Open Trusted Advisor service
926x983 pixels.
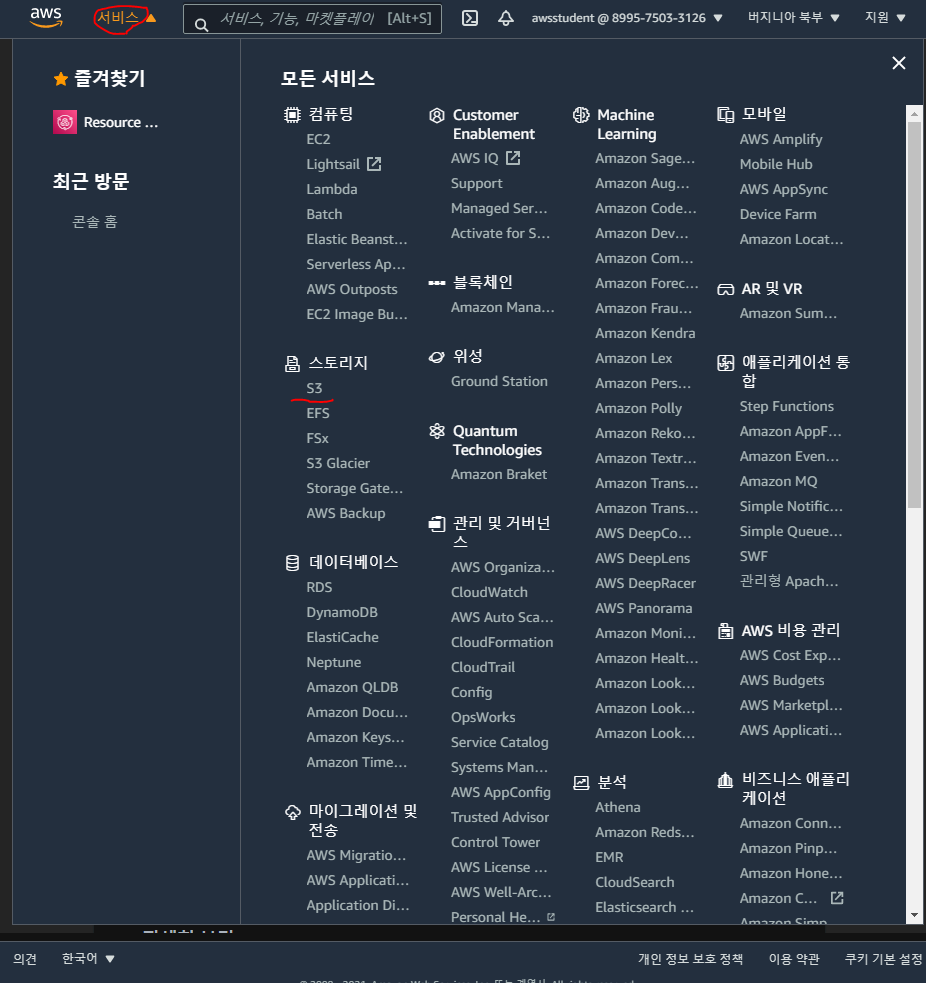click(x=500, y=817)
